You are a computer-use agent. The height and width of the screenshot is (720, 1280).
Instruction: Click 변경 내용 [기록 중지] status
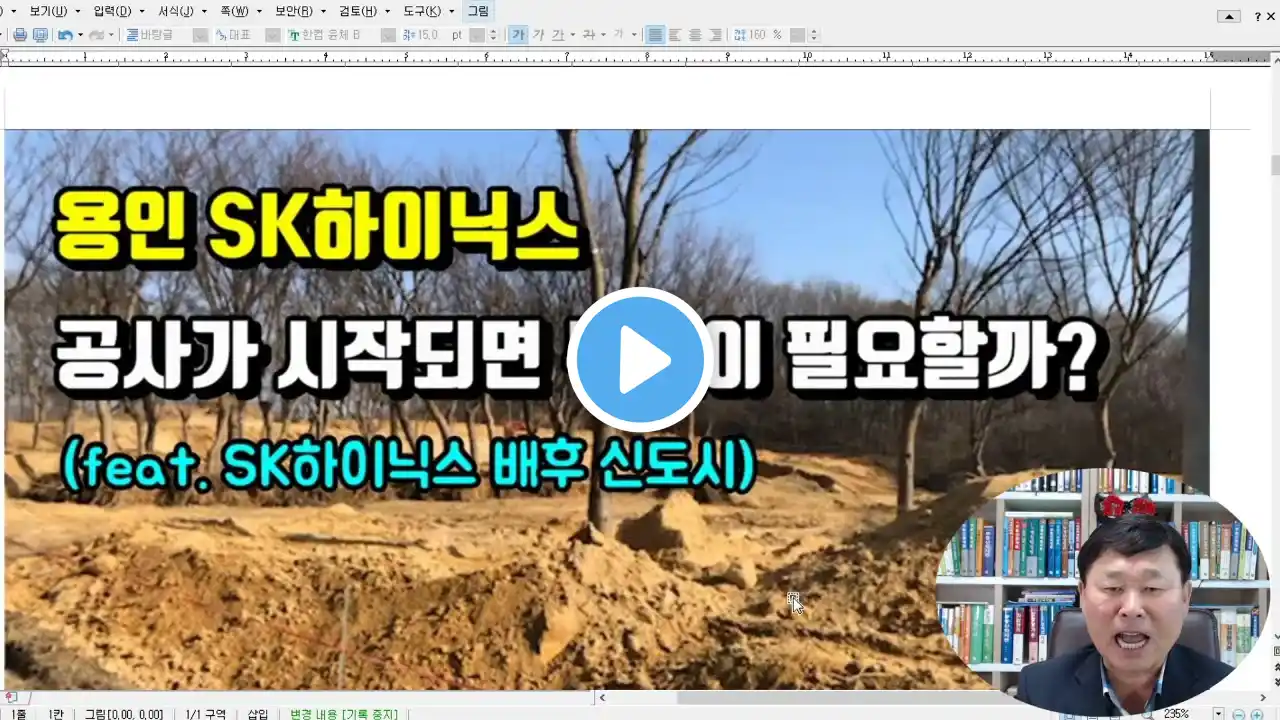[x=343, y=714]
